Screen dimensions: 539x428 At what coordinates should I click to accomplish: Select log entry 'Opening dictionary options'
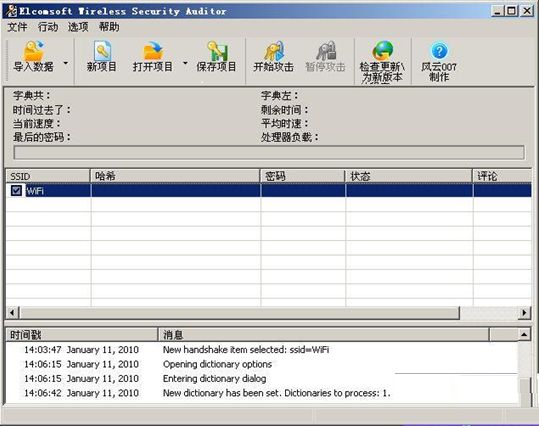(x=217, y=364)
